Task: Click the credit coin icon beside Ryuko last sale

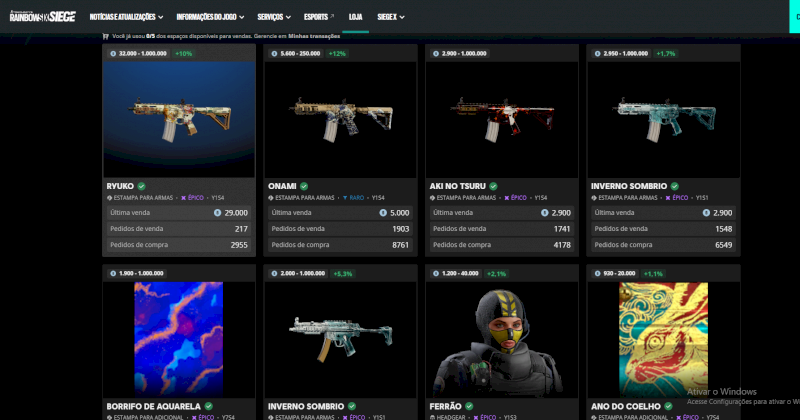Action: 217,213
